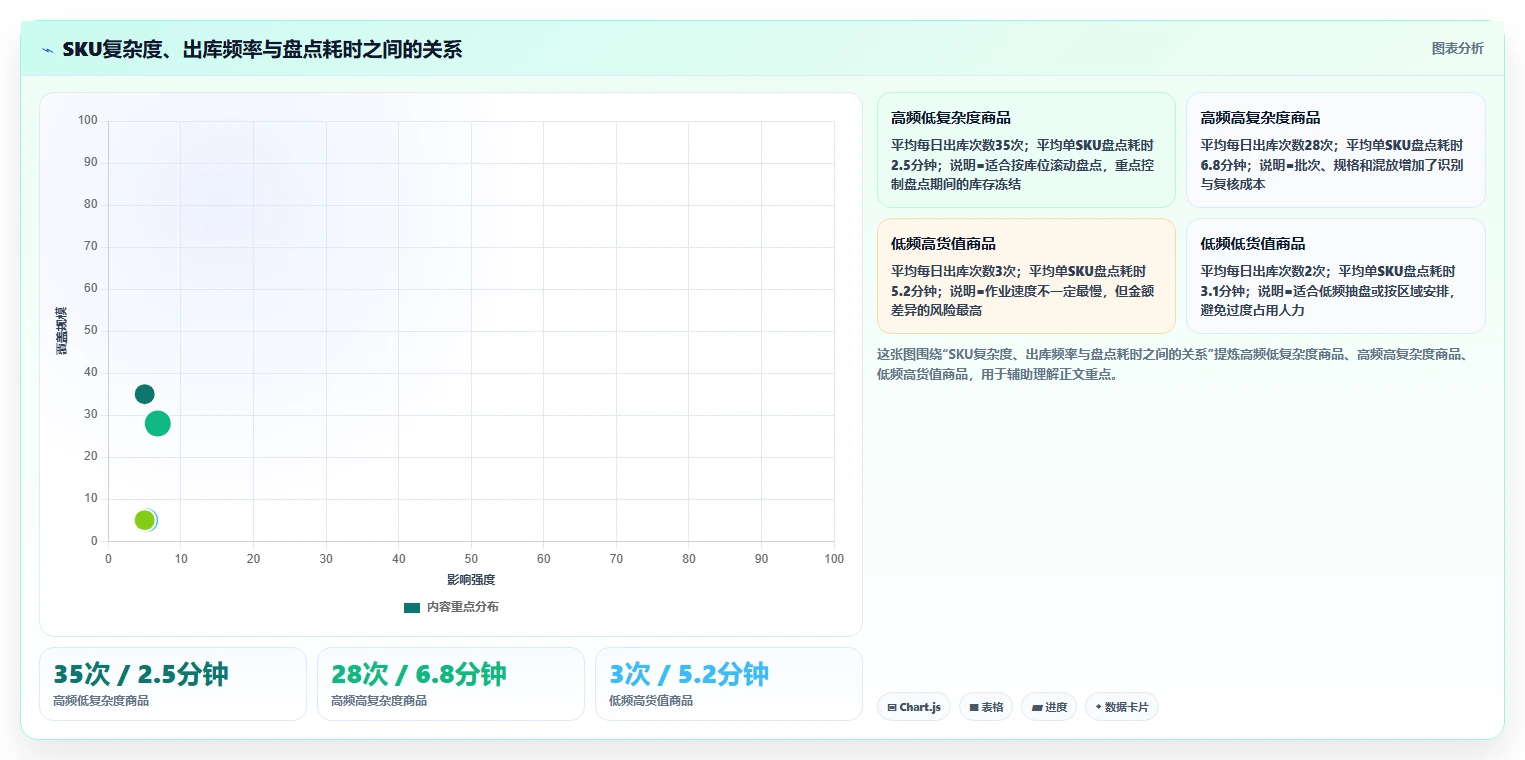This screenshot has height=760, width=1525.
Task: Select the 数据卡片 tag
Action: [1121, 707]
